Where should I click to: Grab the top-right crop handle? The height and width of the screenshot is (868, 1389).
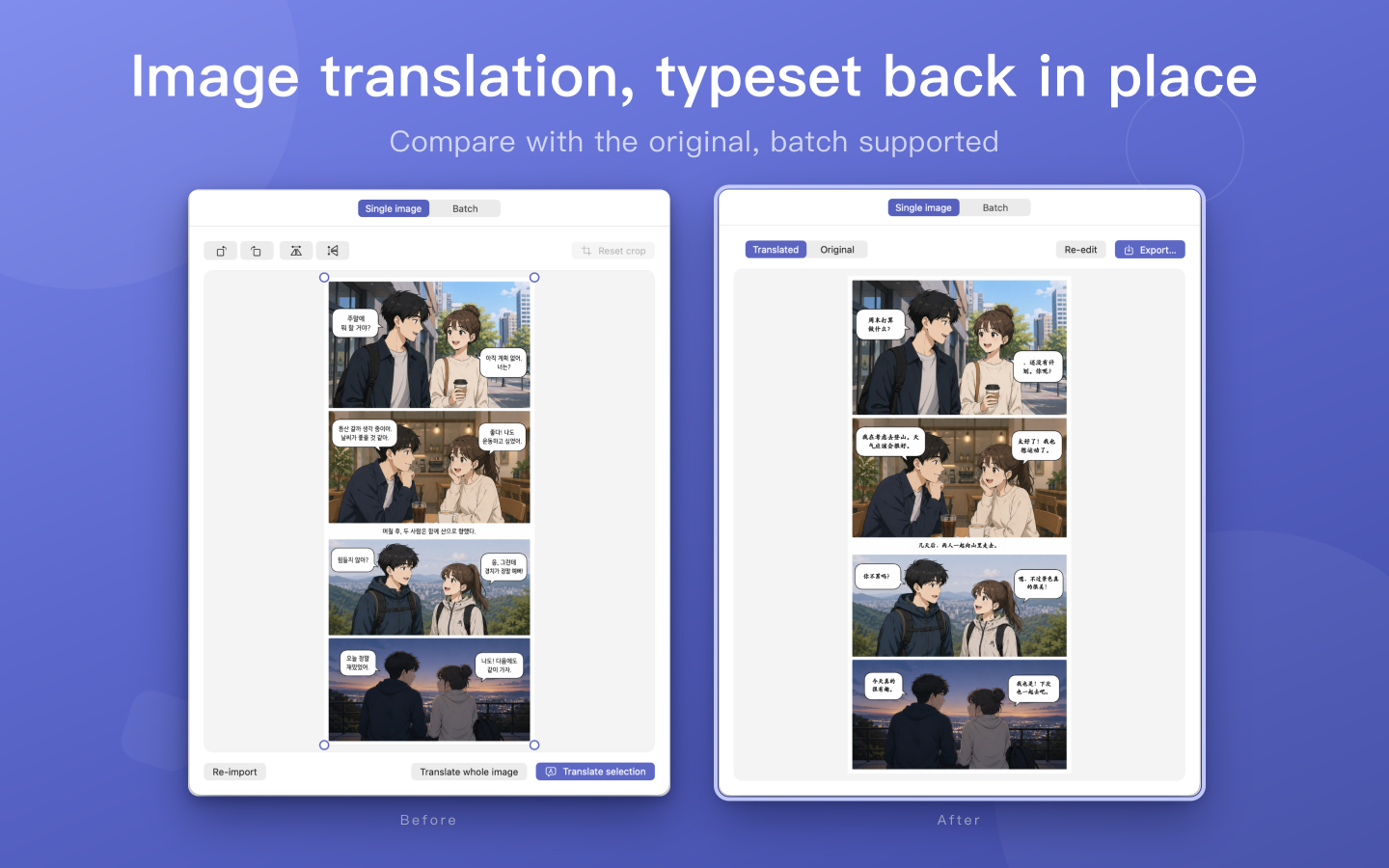(x=534, y=278)
